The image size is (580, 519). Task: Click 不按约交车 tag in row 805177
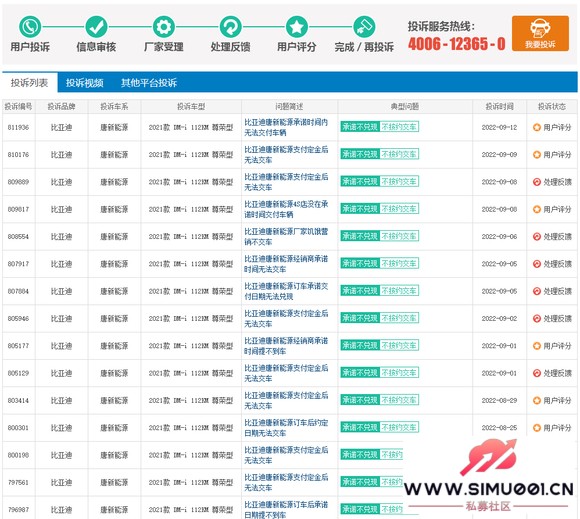[x=399, y=346]
